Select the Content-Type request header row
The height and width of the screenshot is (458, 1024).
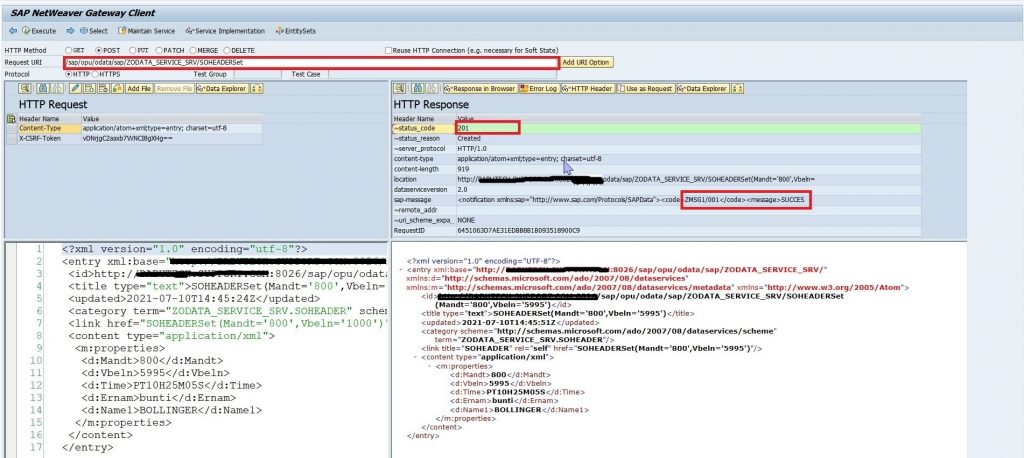tap(135, 129)
